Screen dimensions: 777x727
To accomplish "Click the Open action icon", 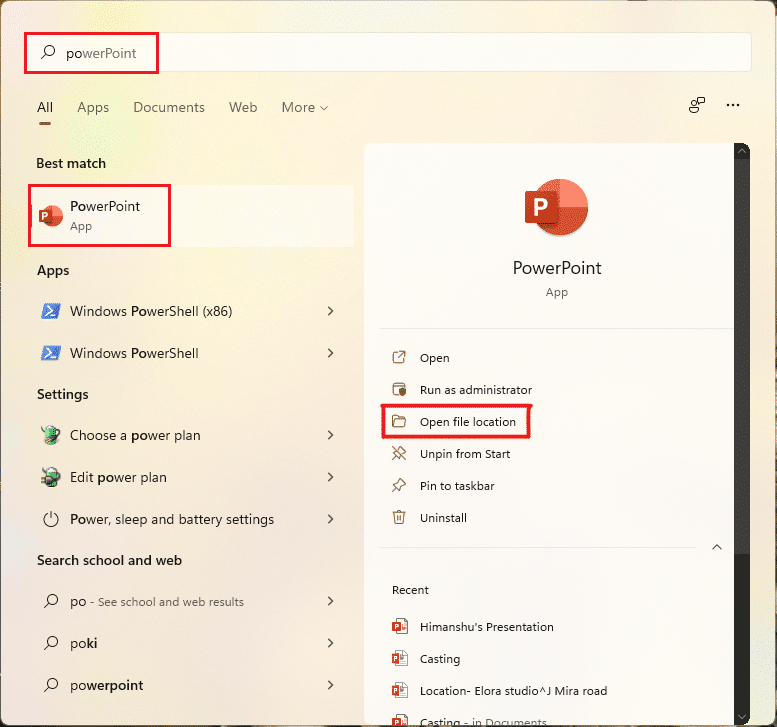I will point(399,357).
